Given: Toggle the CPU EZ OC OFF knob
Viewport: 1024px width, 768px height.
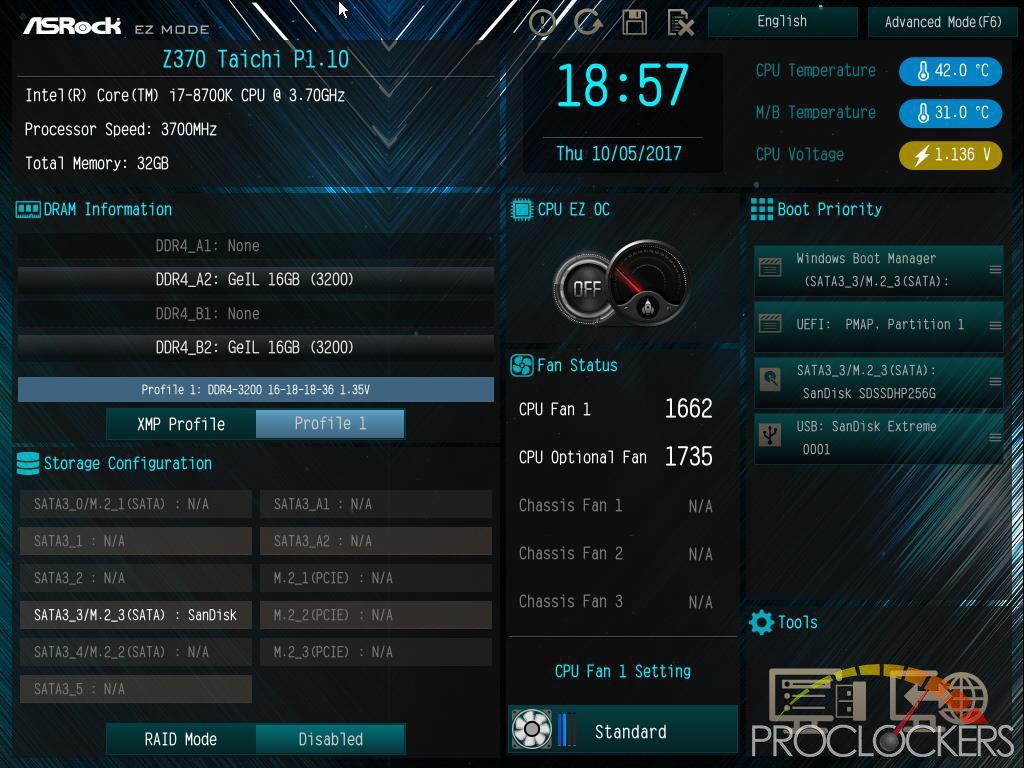Looking at the screenshot, I should click(584, 288).
